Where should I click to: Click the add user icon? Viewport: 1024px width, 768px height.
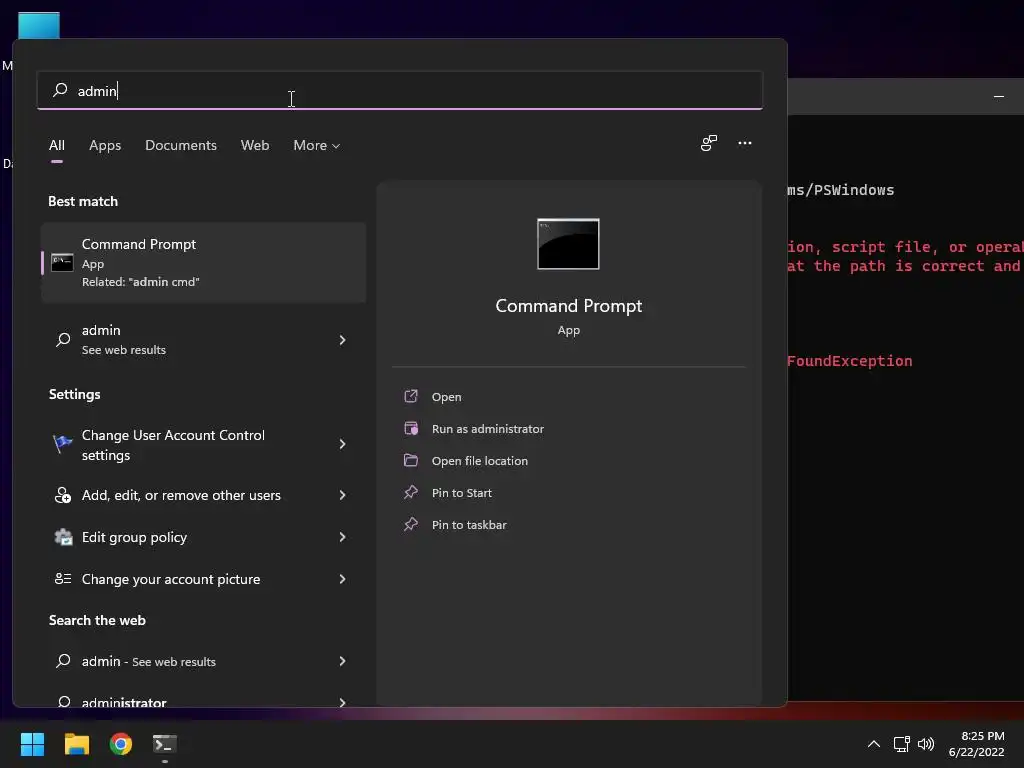tap(63, 495)
